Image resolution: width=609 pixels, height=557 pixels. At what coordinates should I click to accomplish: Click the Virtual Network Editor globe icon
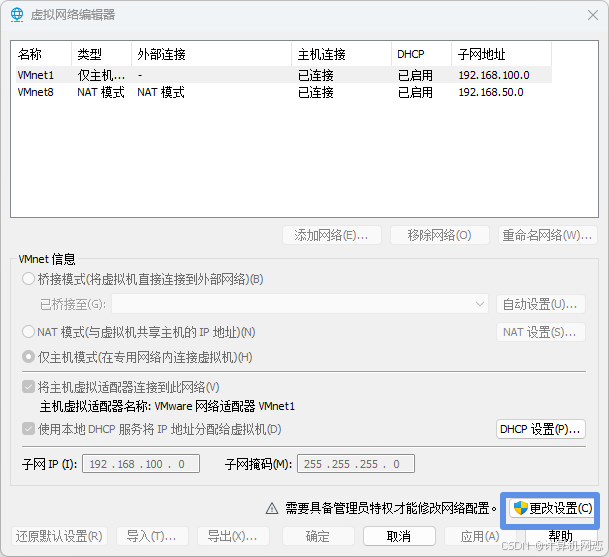point(17,15)
